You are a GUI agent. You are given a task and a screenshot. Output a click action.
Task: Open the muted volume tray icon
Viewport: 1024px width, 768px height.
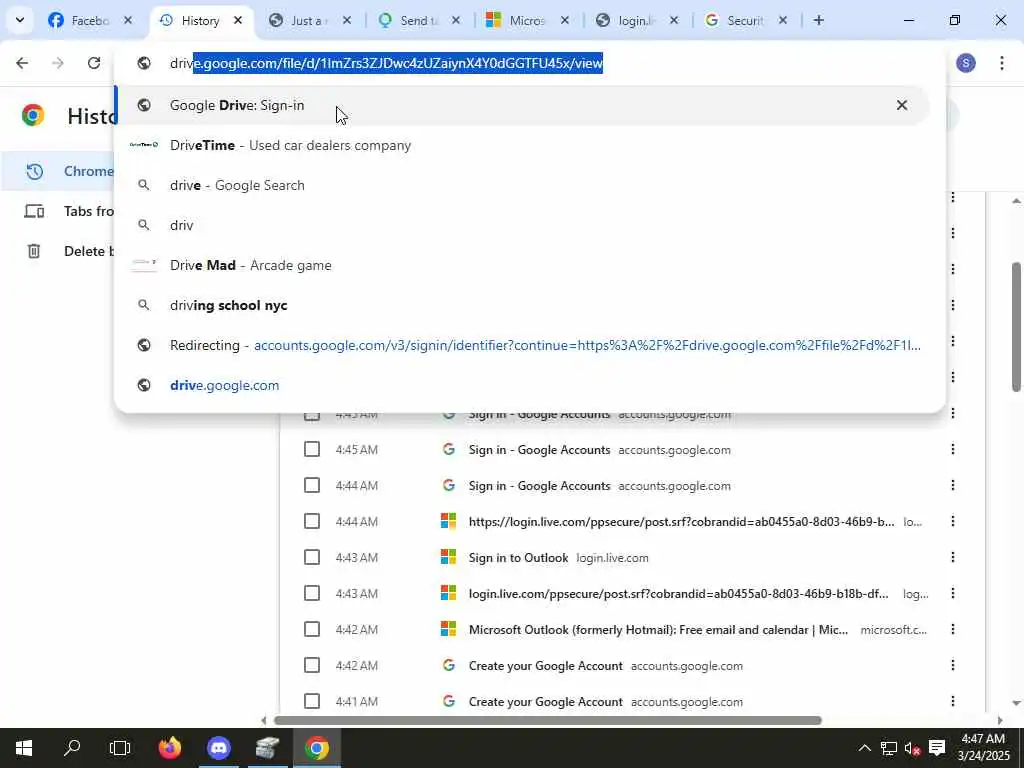912,748
